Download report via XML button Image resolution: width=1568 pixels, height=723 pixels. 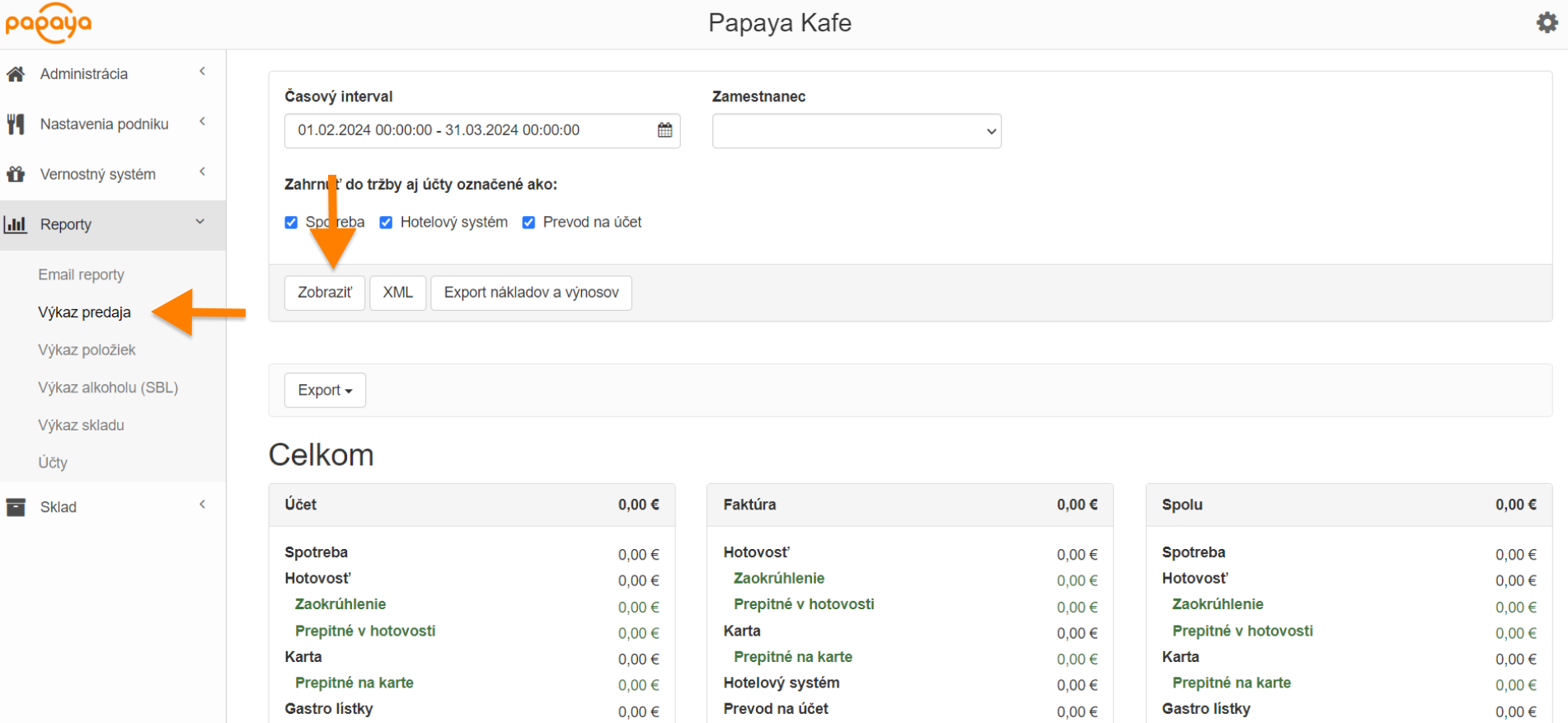pyautogui.click(x=397, y=293)
